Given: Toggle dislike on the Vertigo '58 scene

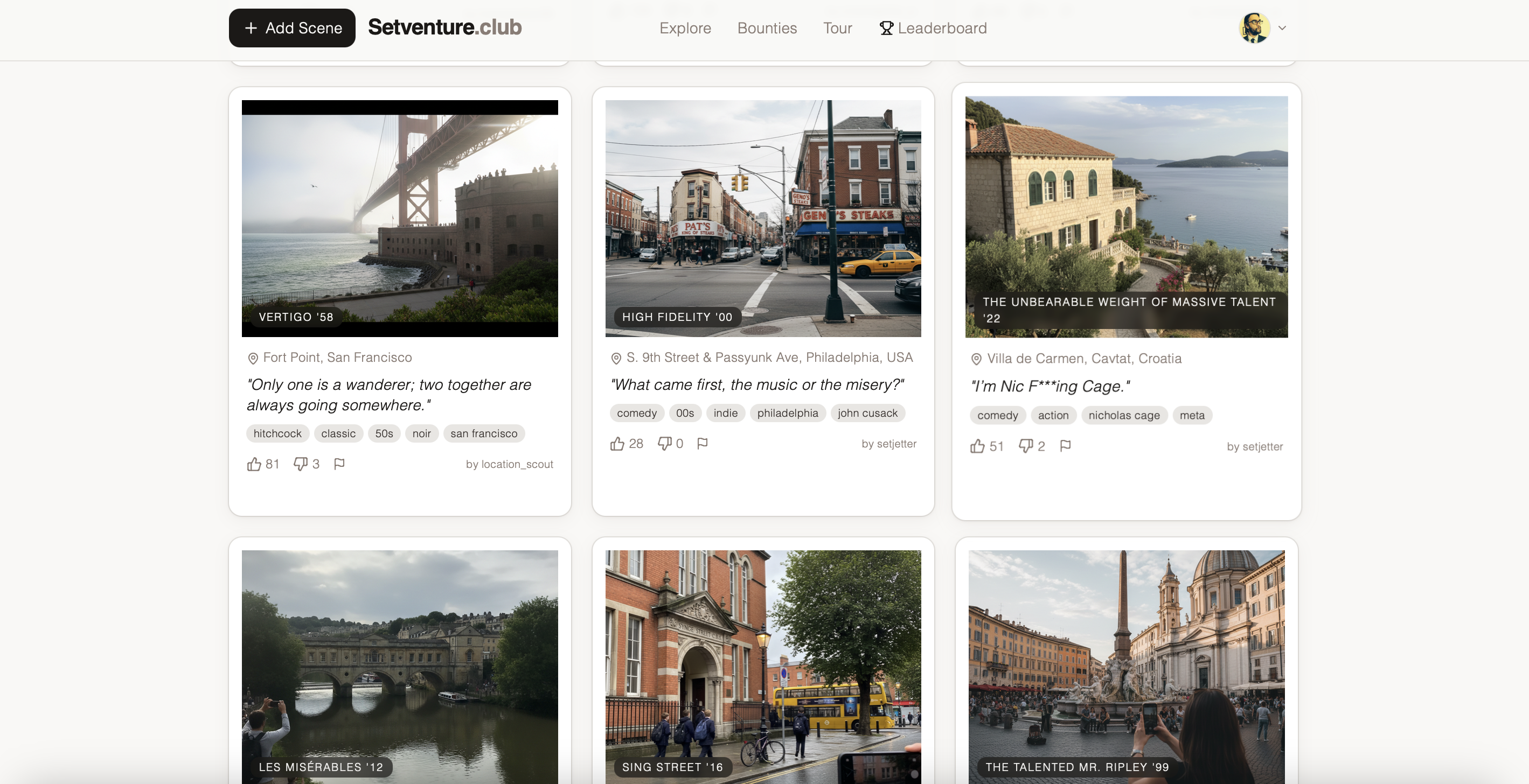Looking at the screenshot, I should click(x=300, y=464).
